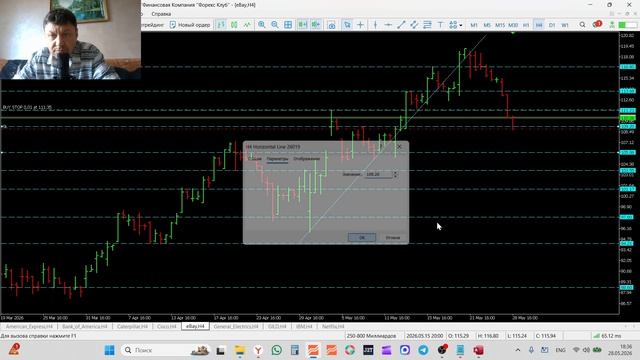The height and width of the screenshot is (360, 640).
Task: Confirm dialog with OK button
Action: coord(362,238)
